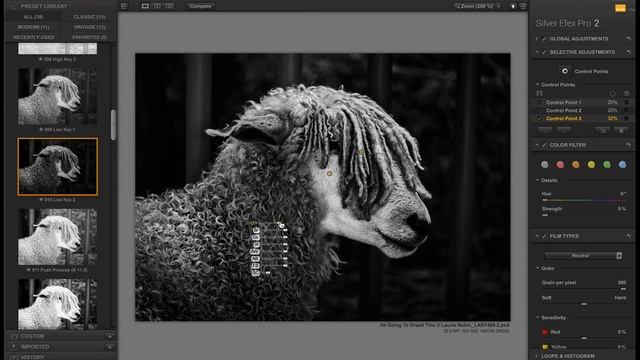Open the Neutral film type dropdown

coord(583,256)
